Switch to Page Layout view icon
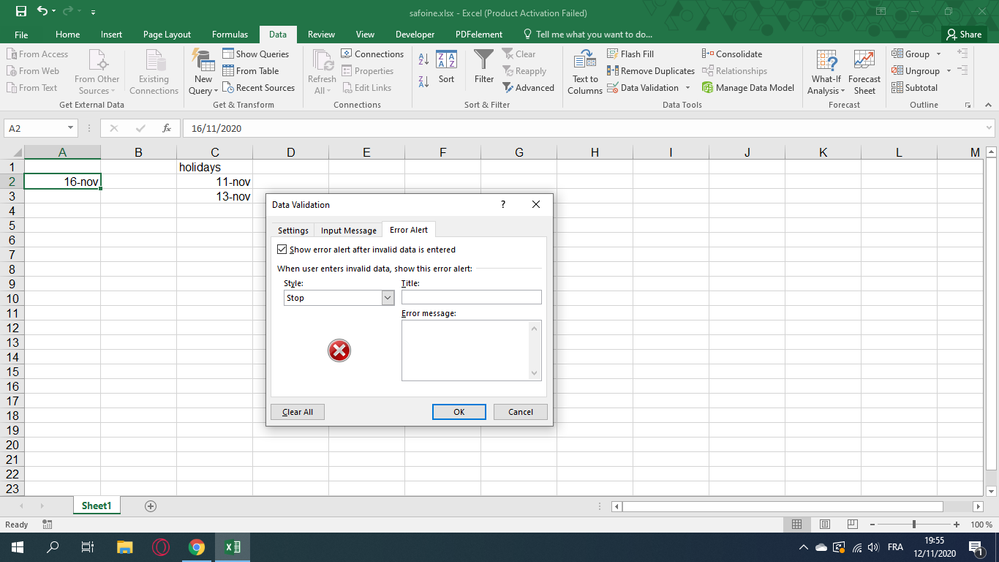This screenshot has height=562, width=999. pos(824,524)
